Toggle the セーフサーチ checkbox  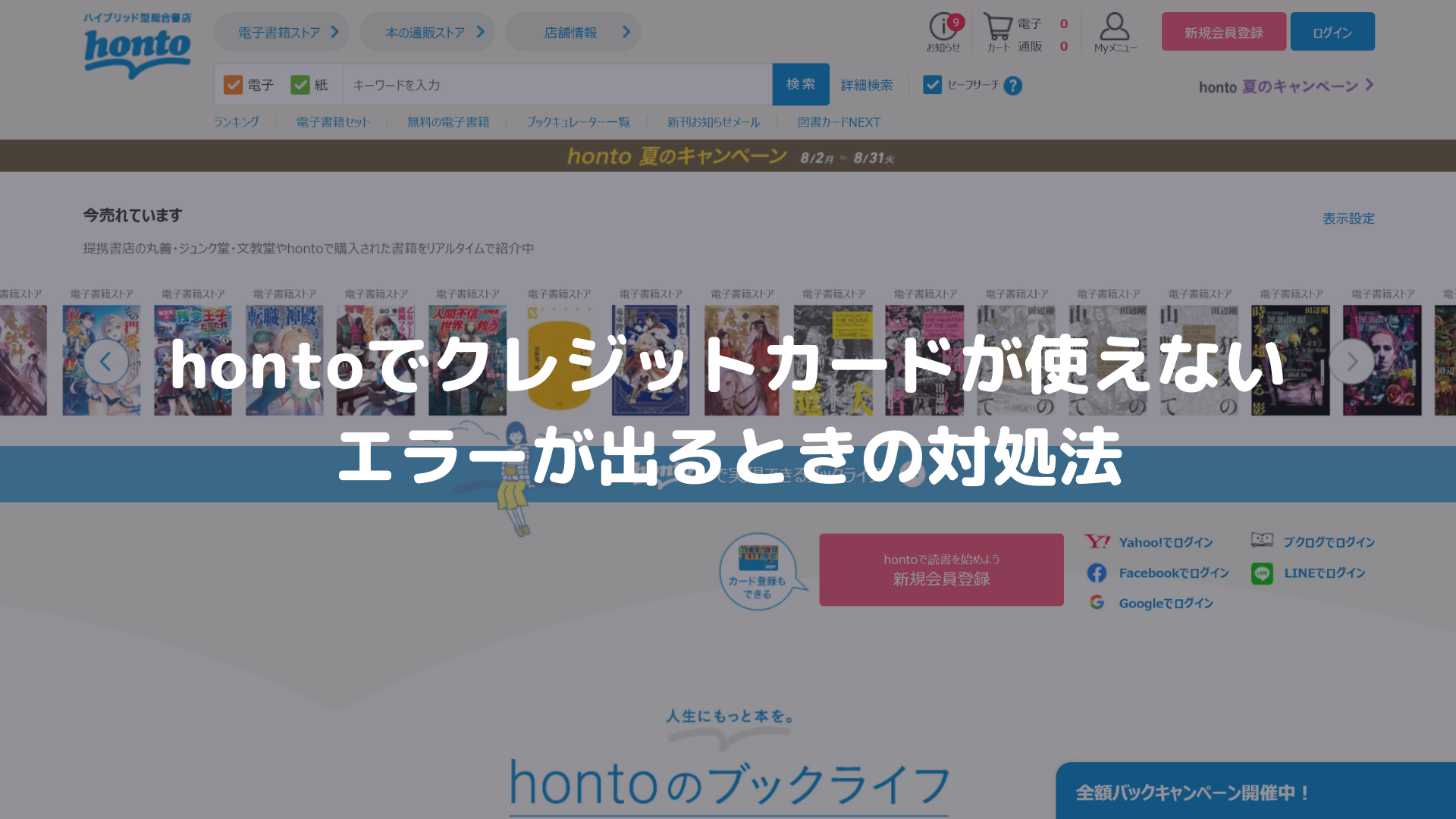pyautogui.click(x=932, y=85)
